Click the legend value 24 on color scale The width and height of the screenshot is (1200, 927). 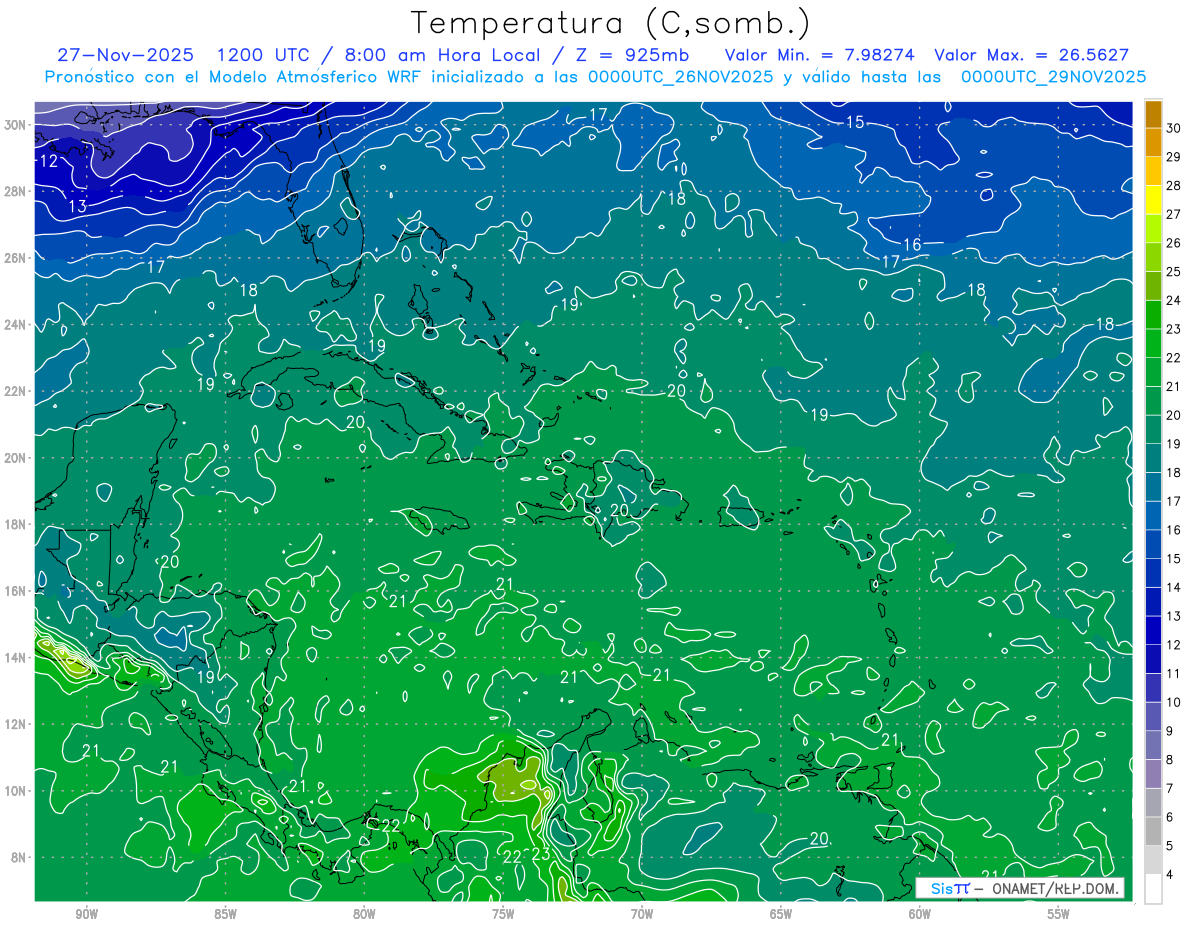click(x=1174, y=300)
